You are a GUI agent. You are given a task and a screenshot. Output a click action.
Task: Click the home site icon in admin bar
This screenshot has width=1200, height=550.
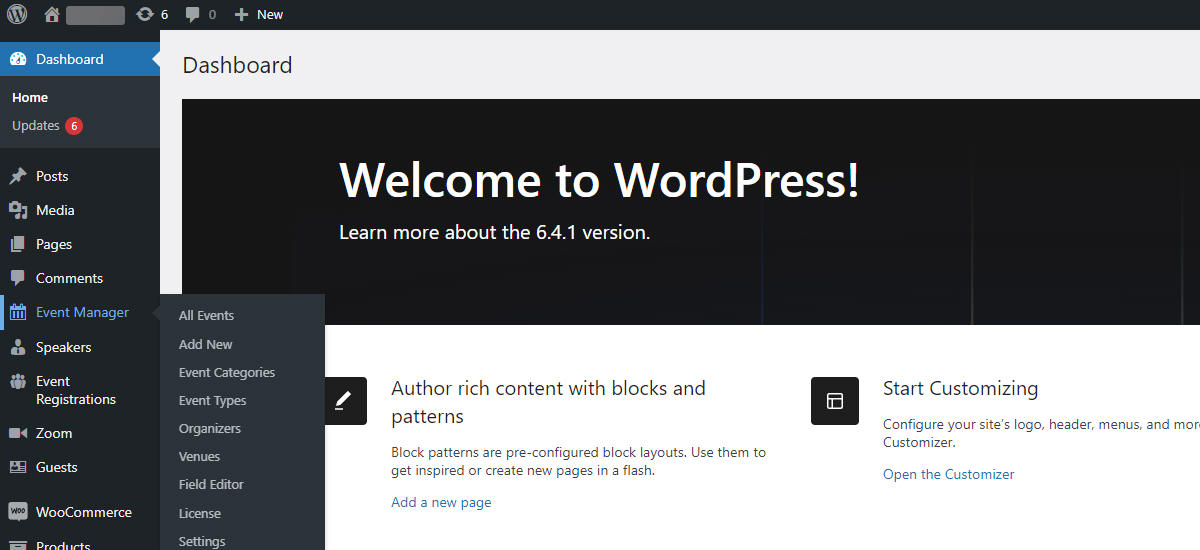click(x=52, y=15)
